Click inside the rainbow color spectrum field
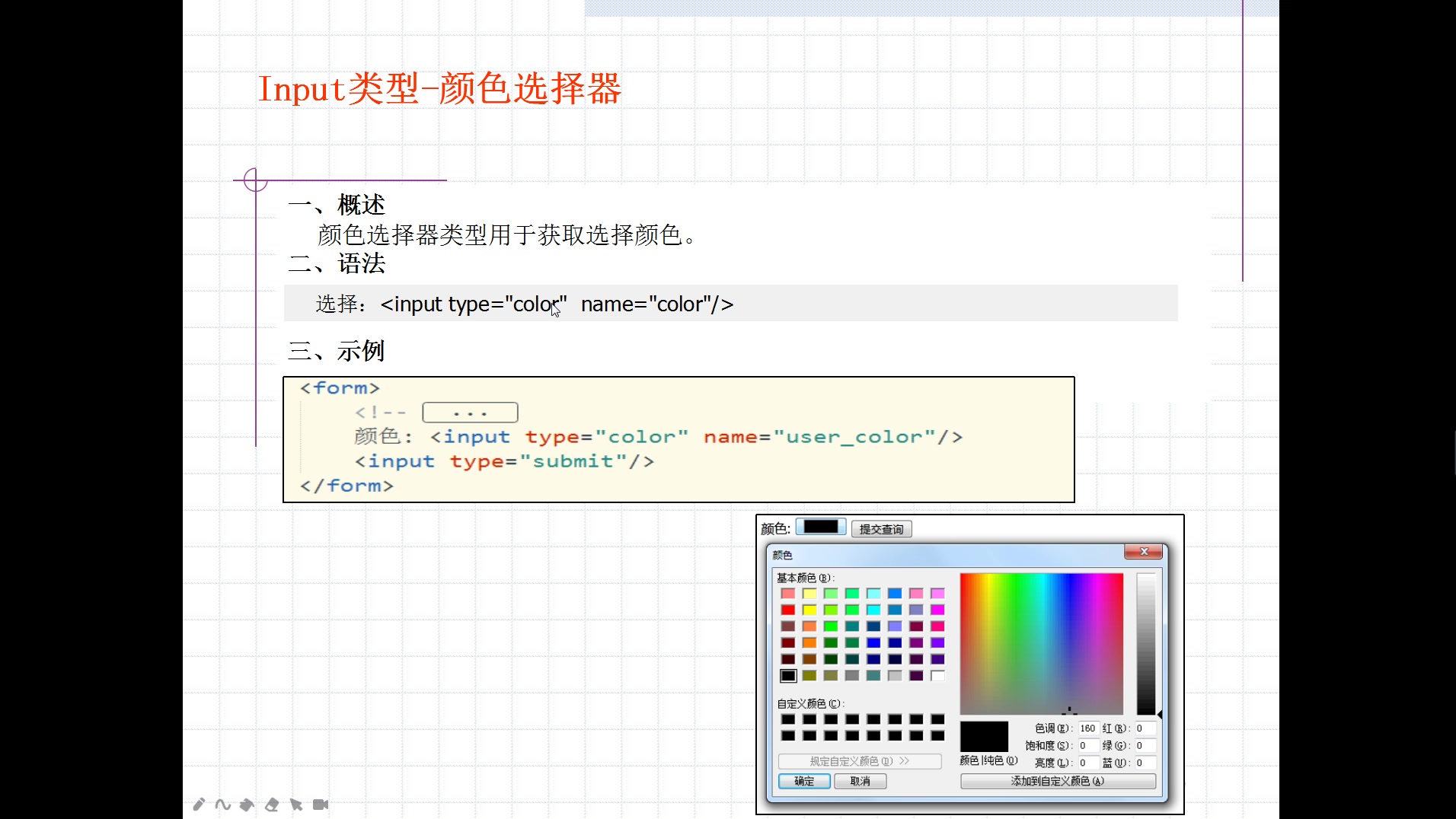The height and width of the screenshot is (819, 1456). point(1041,643)
